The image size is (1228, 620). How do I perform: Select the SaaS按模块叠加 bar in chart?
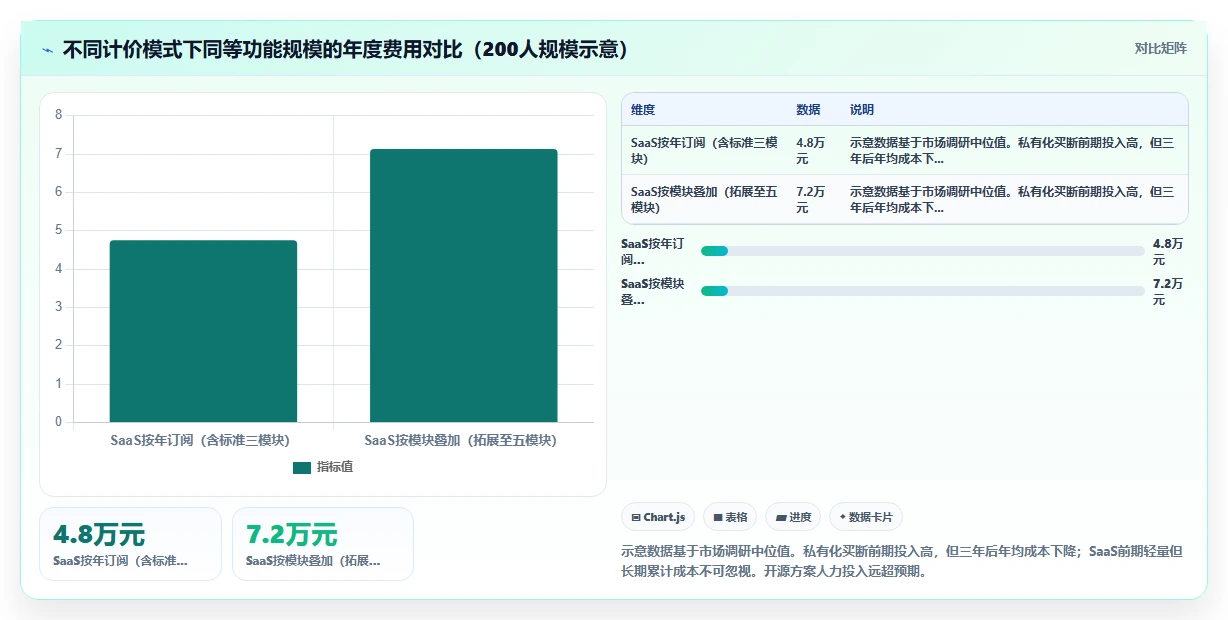[463, 286]
